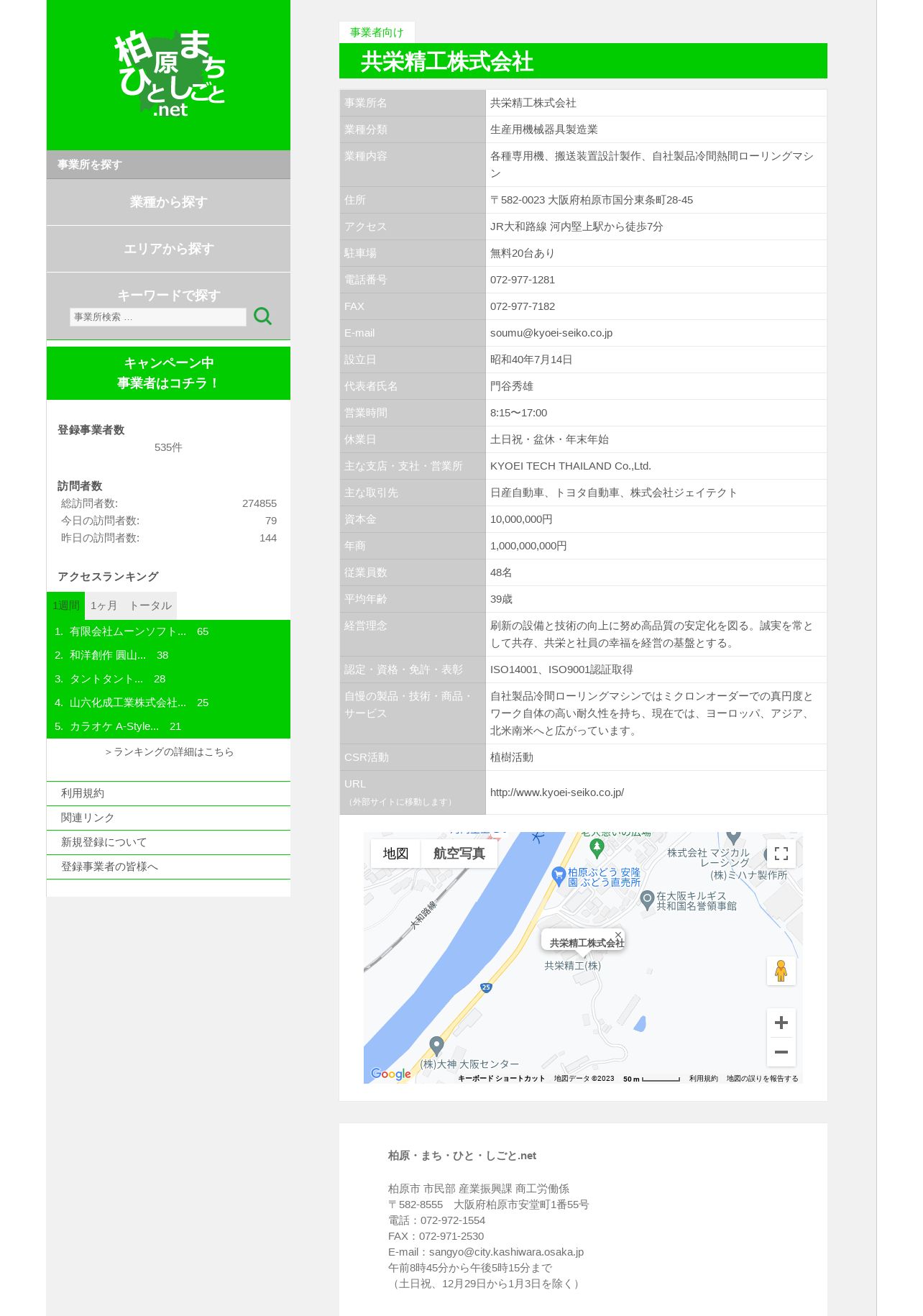
Task: Click the route 25 road shield
Action: pos(486,987)
